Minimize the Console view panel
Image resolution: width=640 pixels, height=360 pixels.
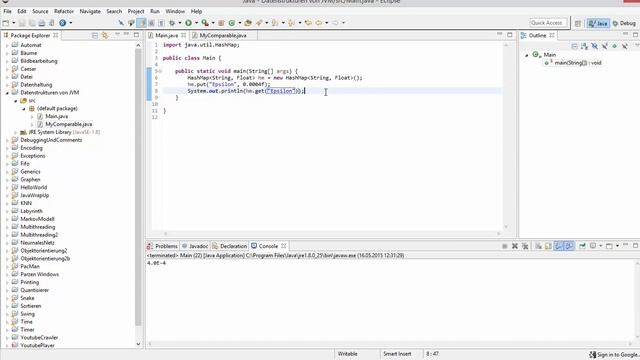tap(625, 245)
